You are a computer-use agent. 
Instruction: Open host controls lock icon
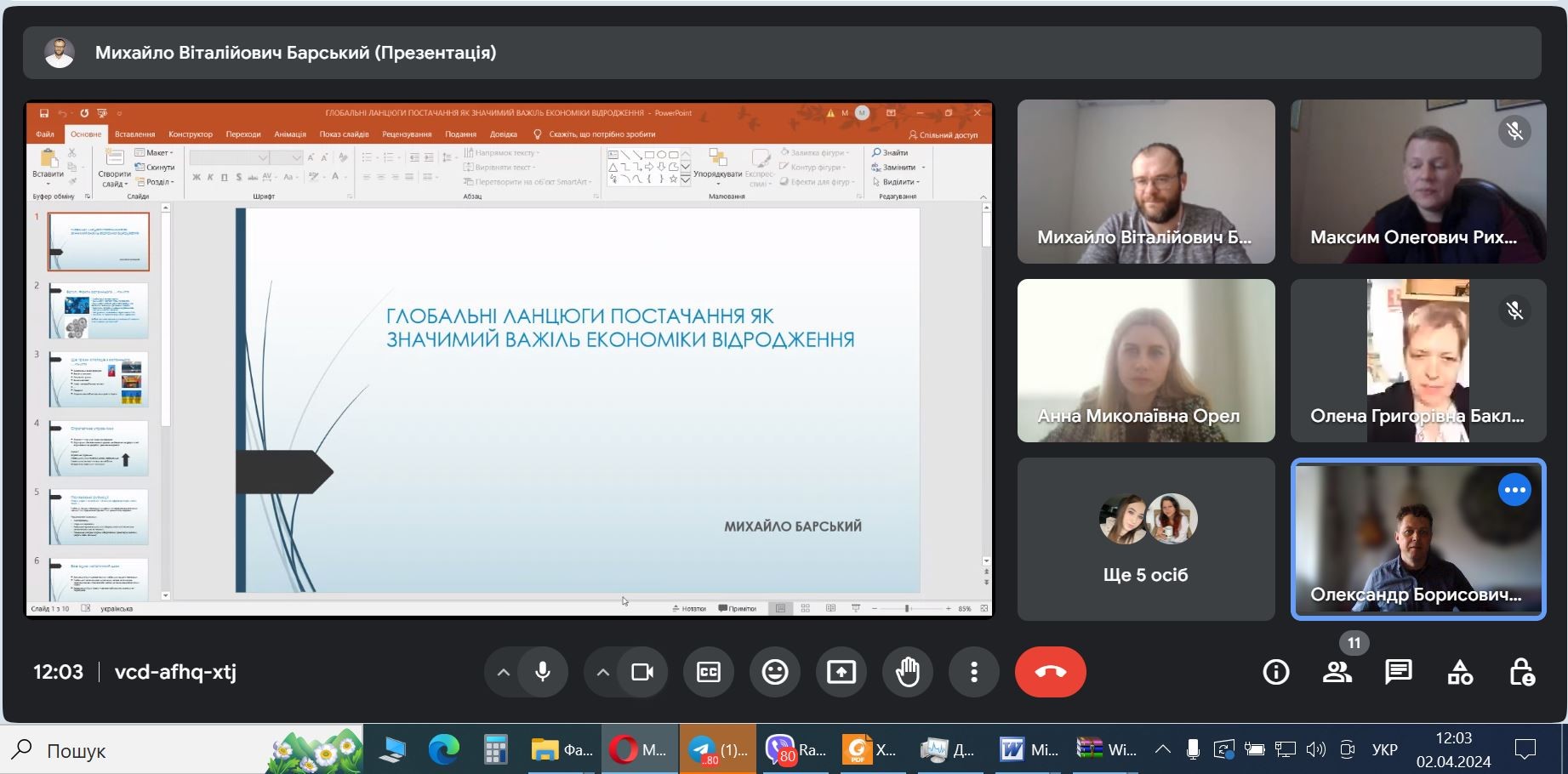coord(1521,672)
